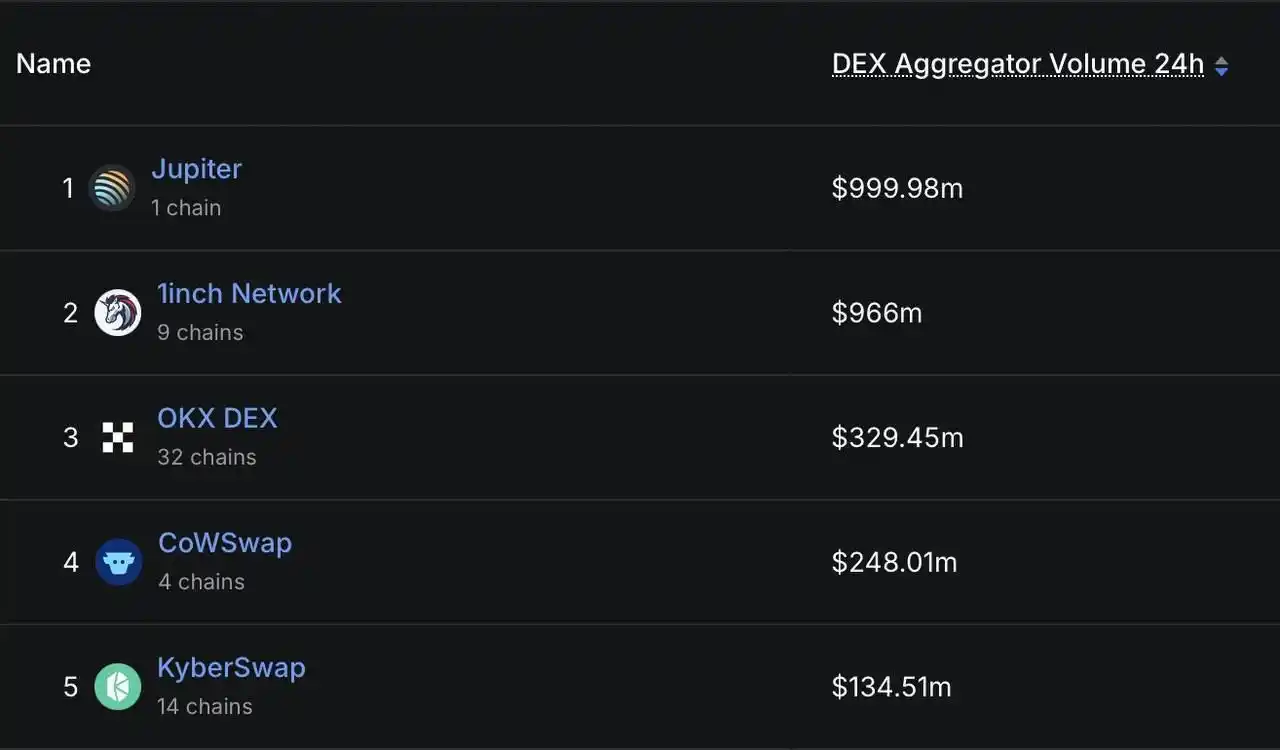Click the CoWSwap cow icon
1280x750 pixels.
point(119,562)
